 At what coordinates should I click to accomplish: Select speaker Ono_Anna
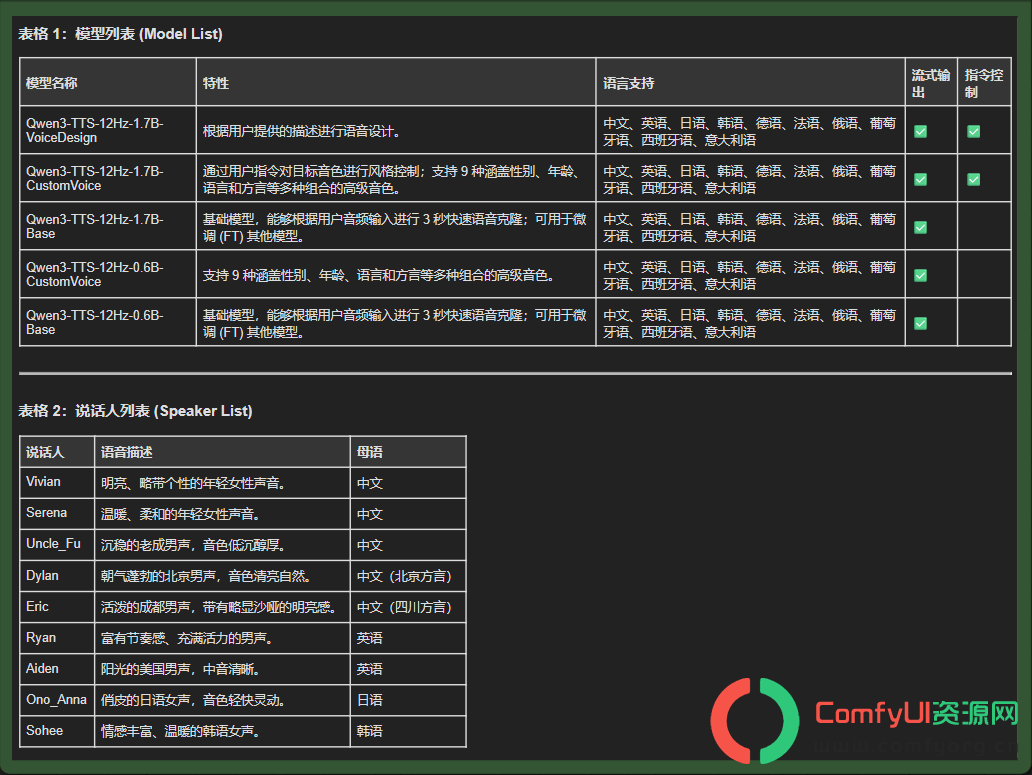click(x=56, y=699)
